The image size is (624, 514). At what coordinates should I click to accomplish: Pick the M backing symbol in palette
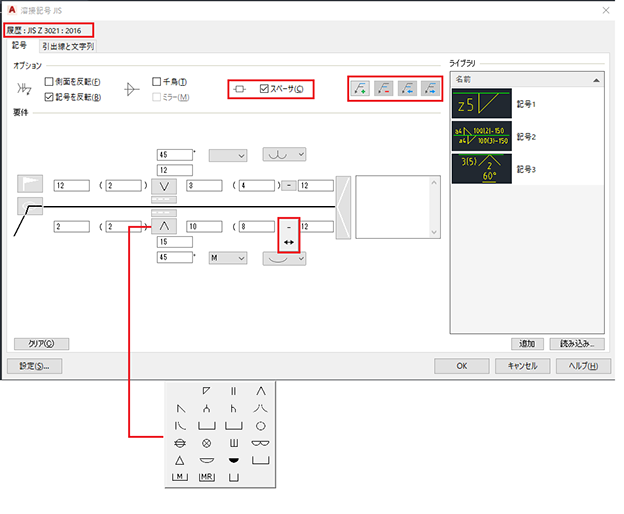(x=180, y=477)
